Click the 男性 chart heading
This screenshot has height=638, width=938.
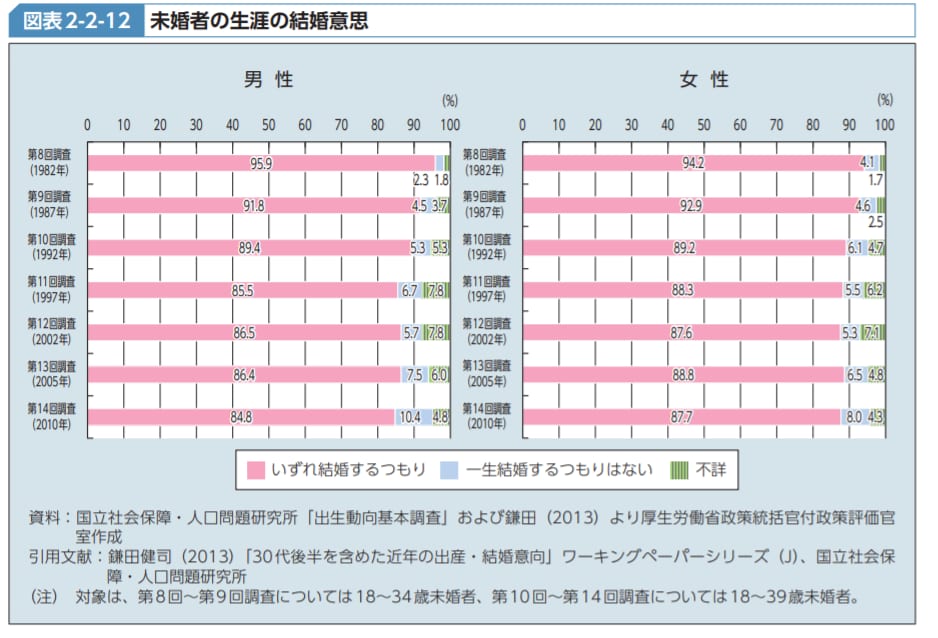coord(269,79)
